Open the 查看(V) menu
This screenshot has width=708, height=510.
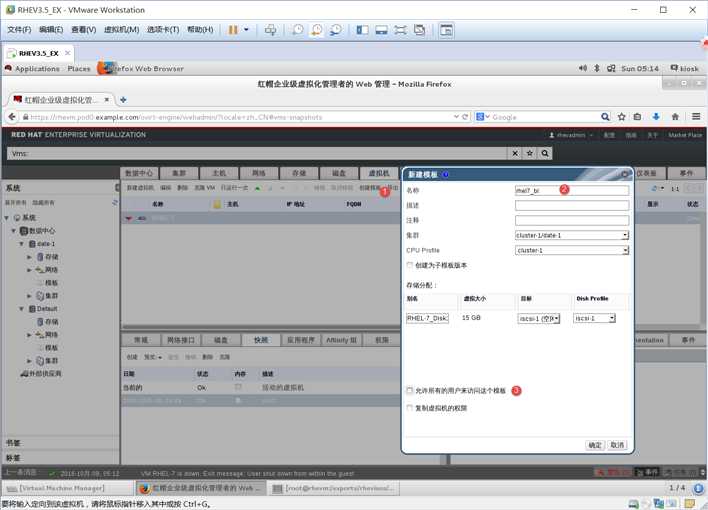click(x=84, y=29)
